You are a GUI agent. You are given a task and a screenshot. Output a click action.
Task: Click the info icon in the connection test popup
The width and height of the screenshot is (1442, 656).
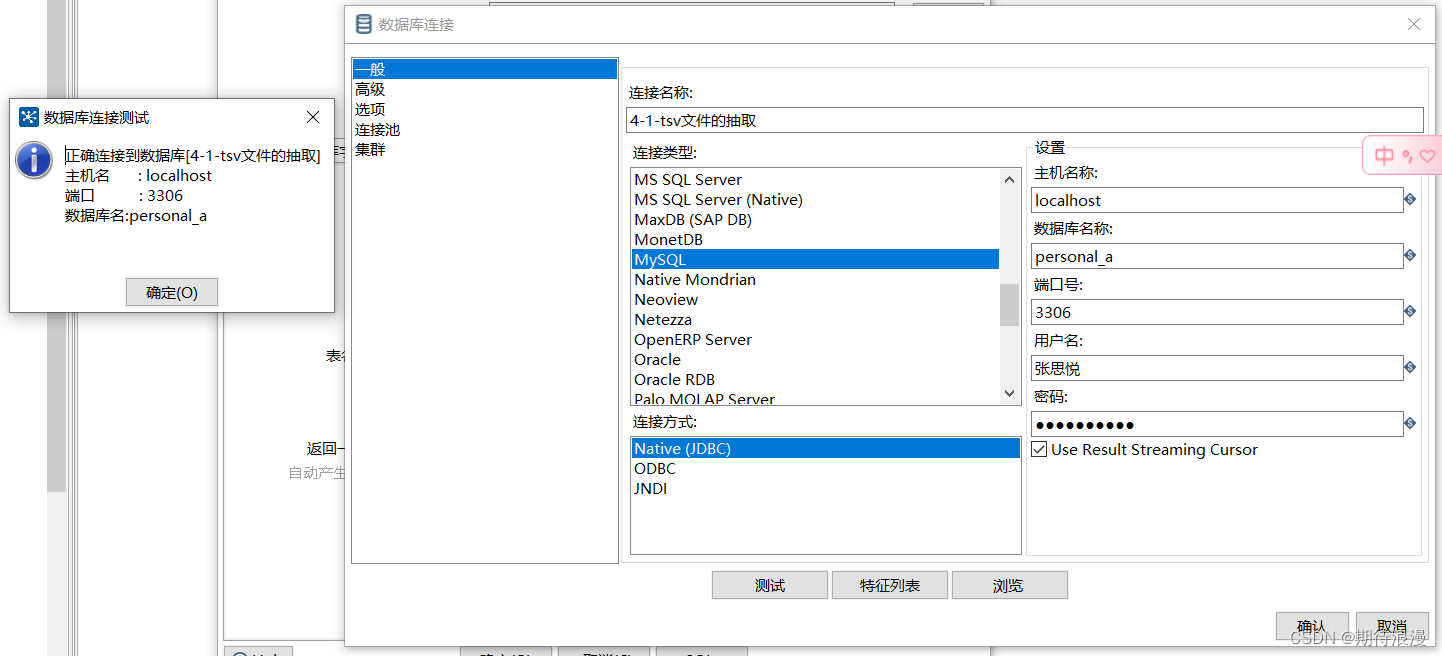pos(33,160)
